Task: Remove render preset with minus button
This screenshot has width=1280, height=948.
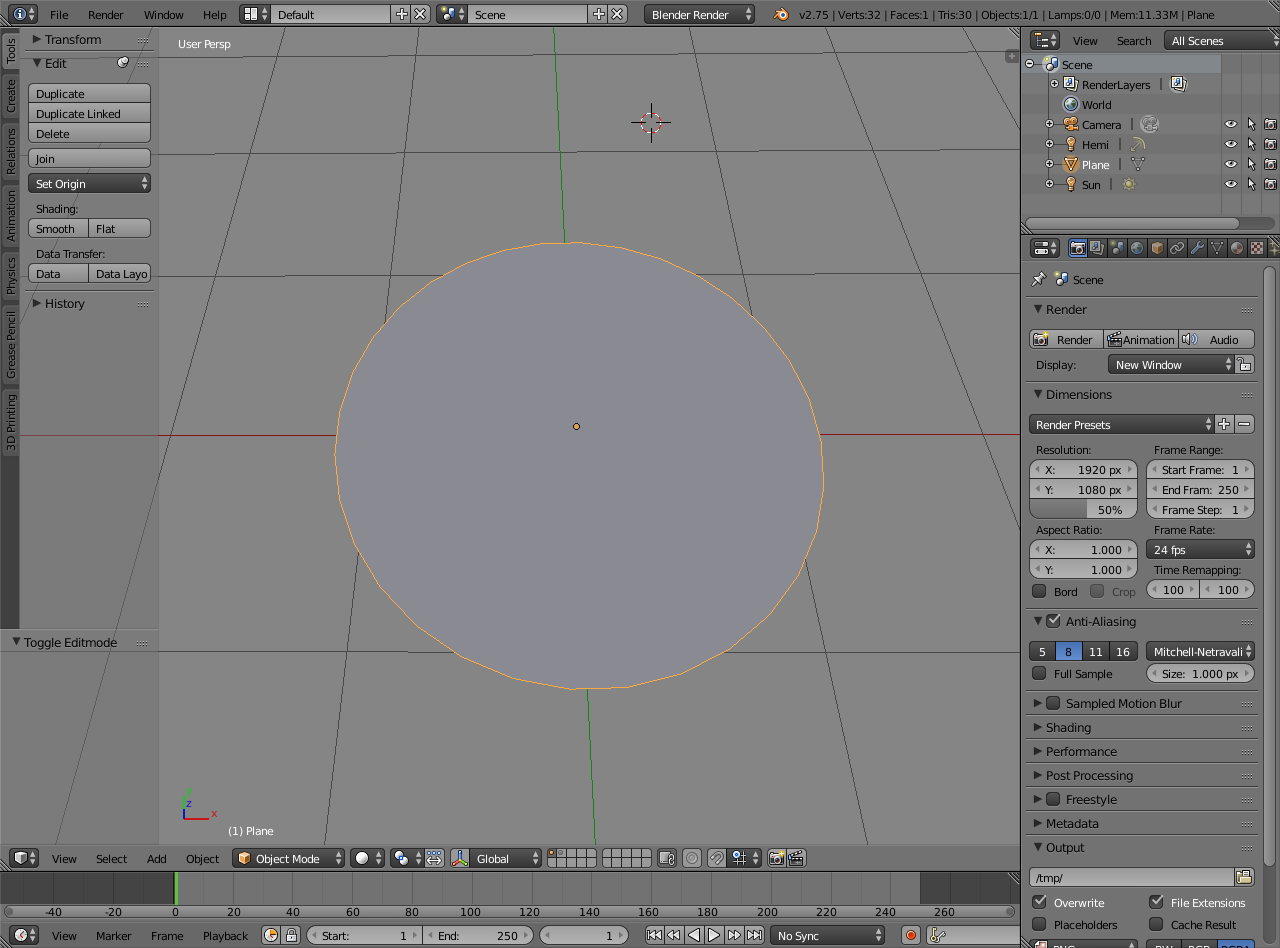Action: [1244, 424]
